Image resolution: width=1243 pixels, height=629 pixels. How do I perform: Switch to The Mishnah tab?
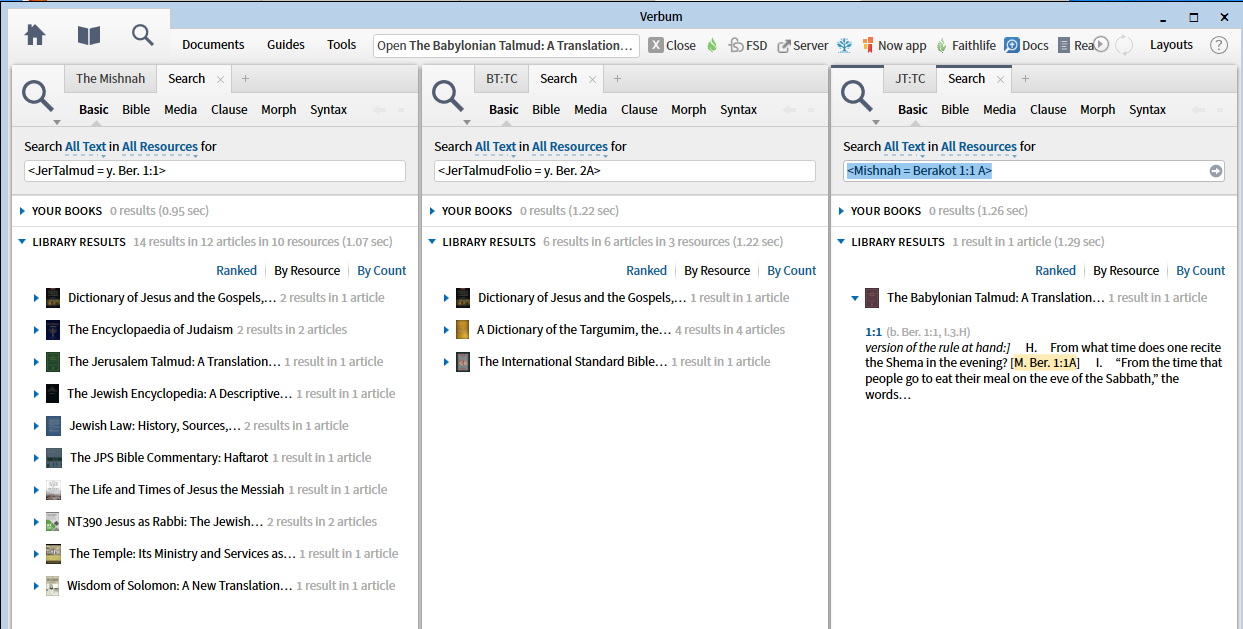[110, 79]
